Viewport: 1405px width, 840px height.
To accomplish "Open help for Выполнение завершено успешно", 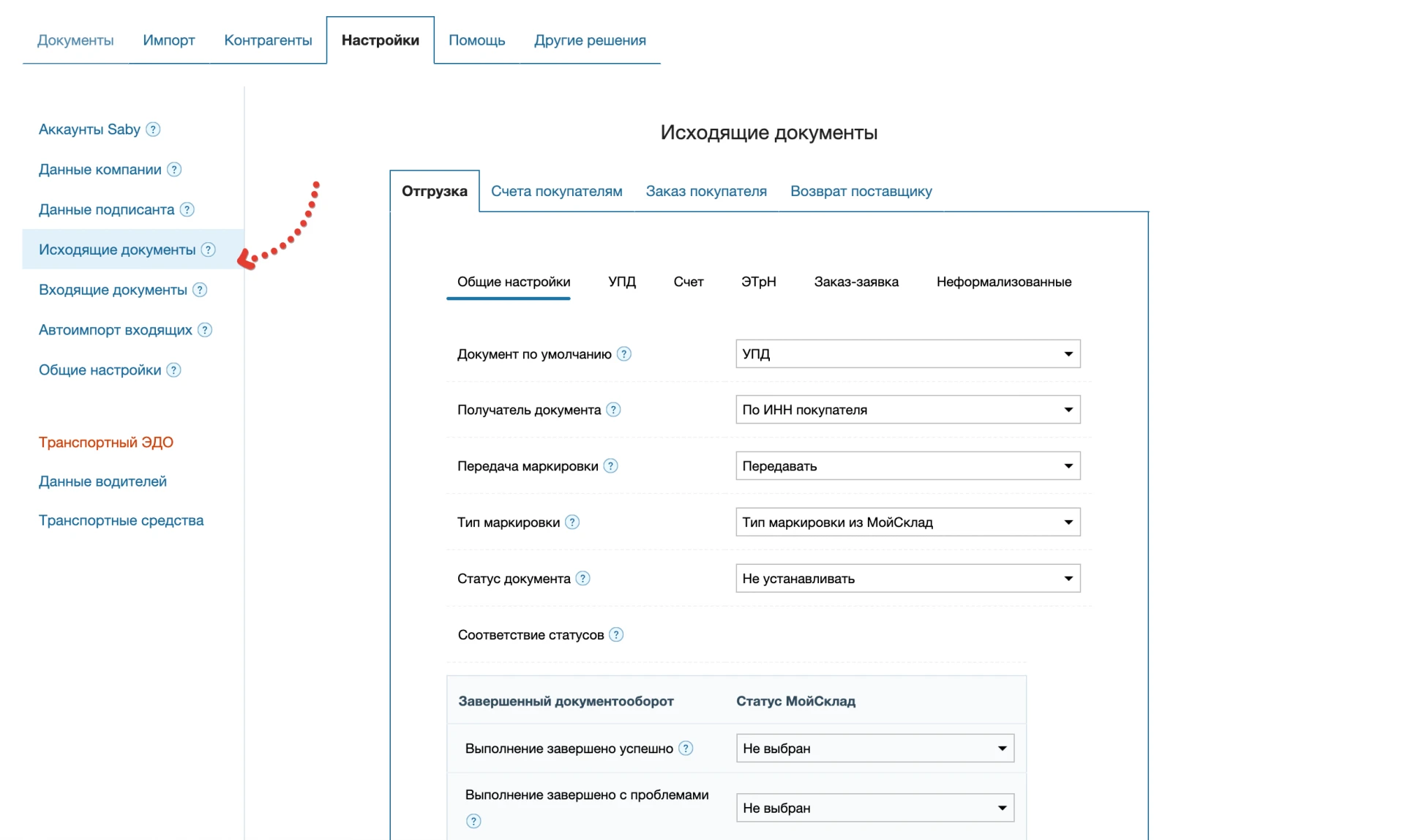I will (686, 749).
